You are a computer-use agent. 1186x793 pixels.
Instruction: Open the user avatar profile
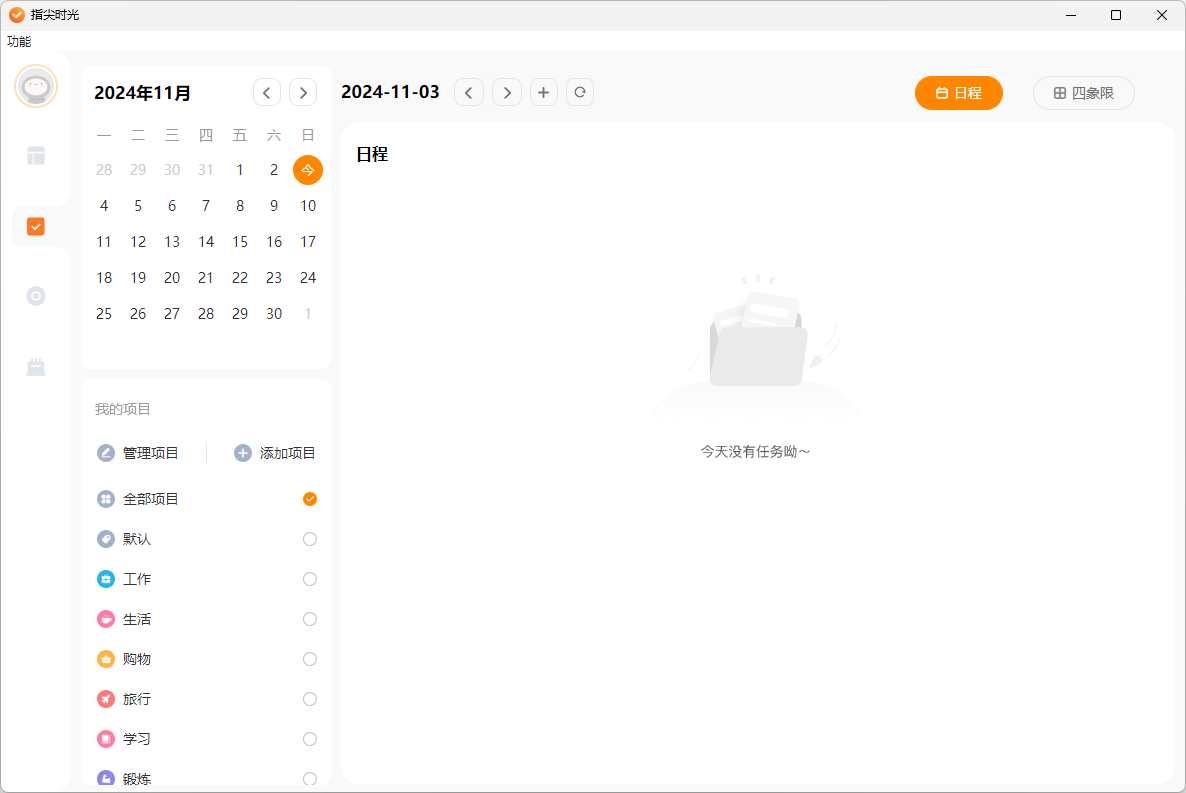click(36, 86)
